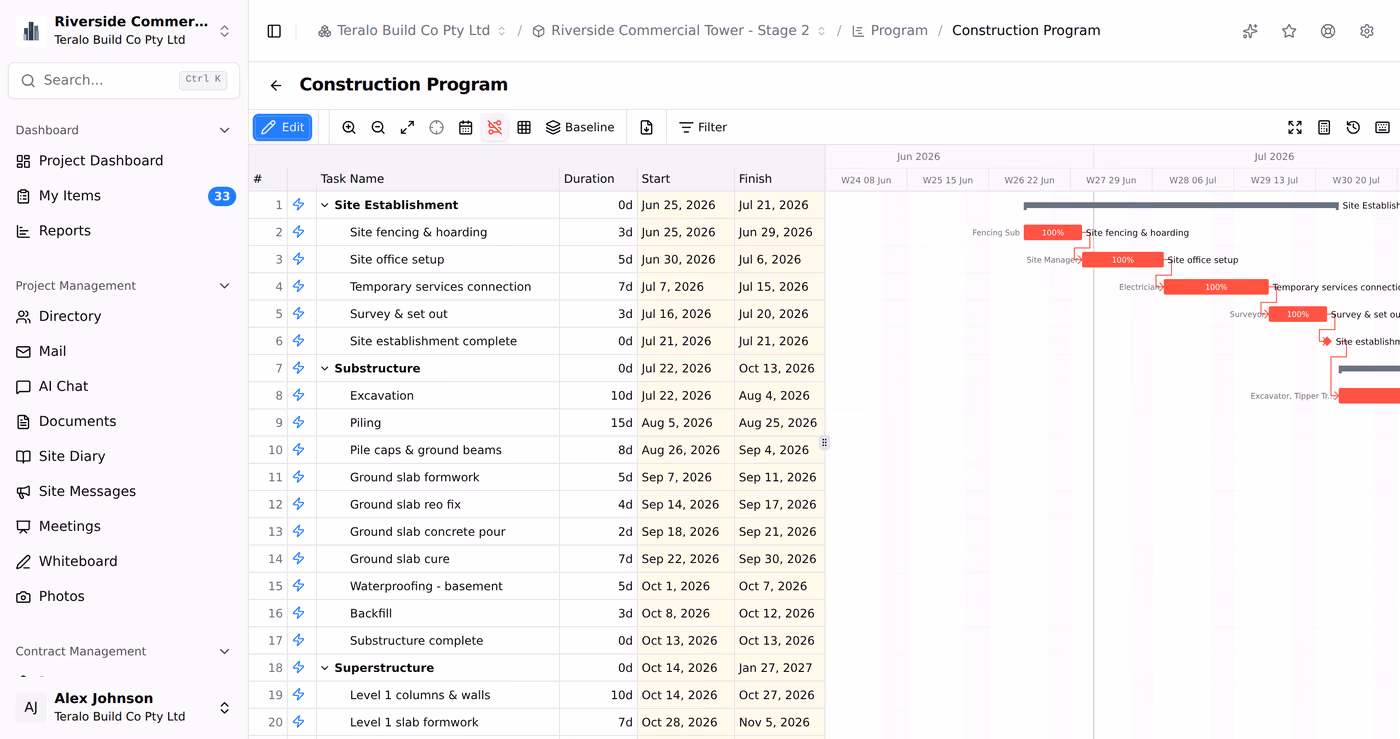
Task: Open version history clock icon
Action: [x=1353, y=127]
